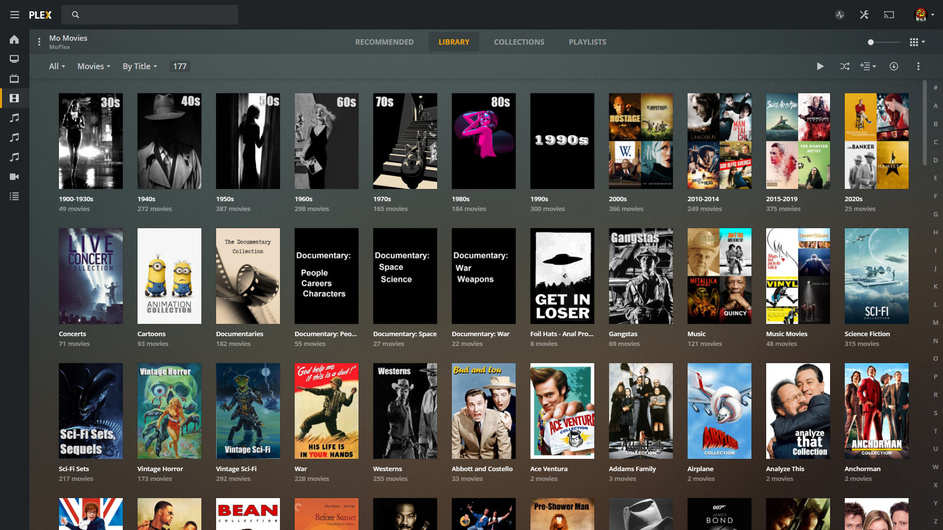Screen dimensions: 943x530
Task: Open the first music note sidebar icon
Action: (14, 118)
